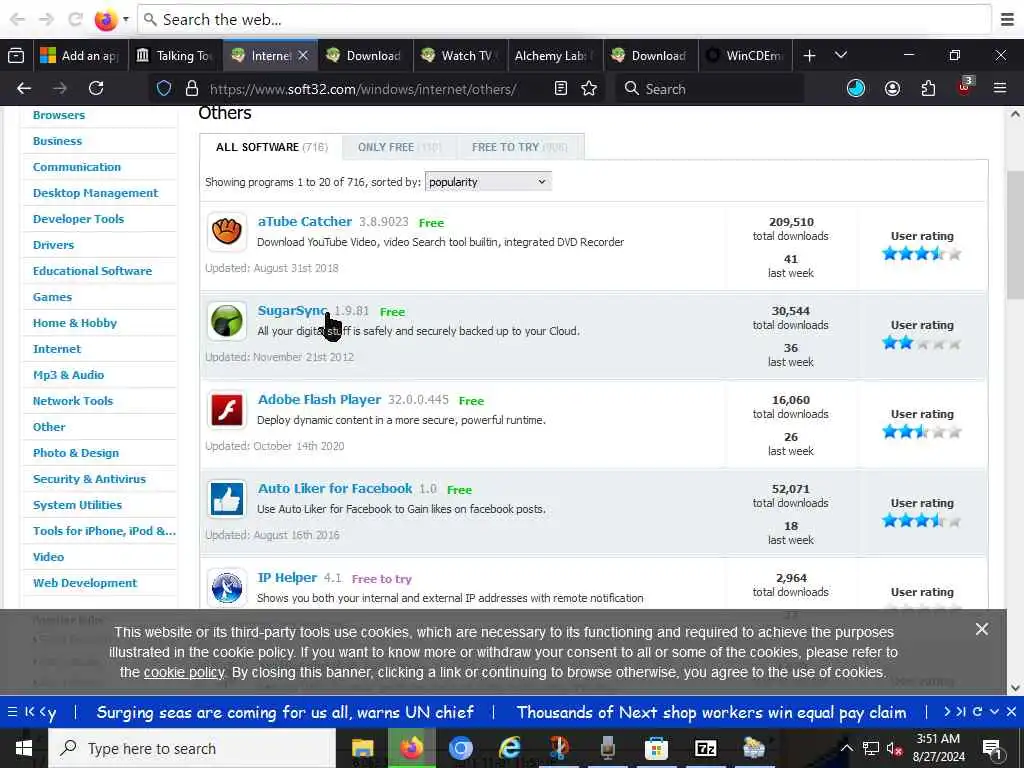Image resolution: width=1024 pixels, height=768 pixels.
Task: Open 7-Zip from the taskbar
Action: (705, 748)
